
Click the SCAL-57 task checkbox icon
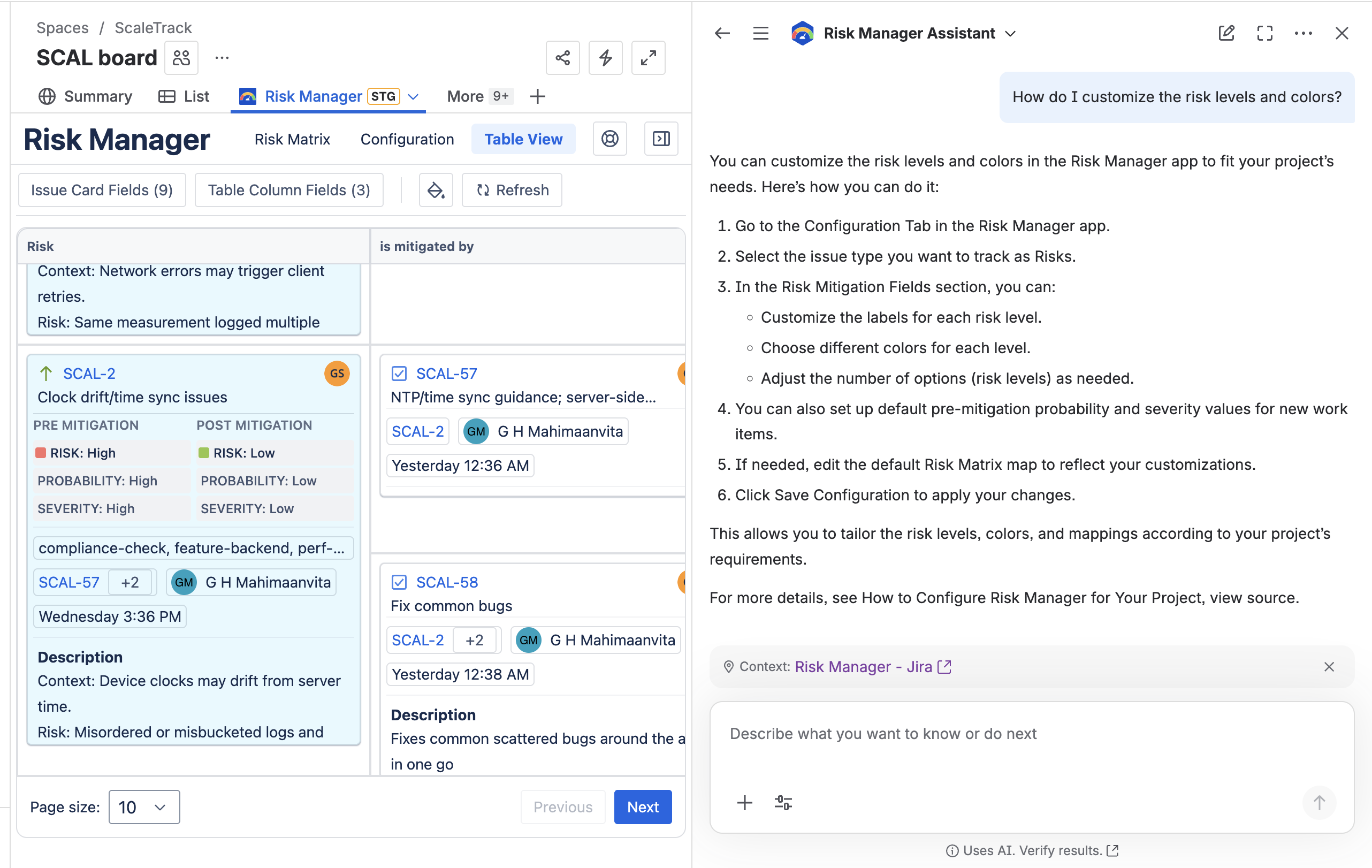[399, 374]
